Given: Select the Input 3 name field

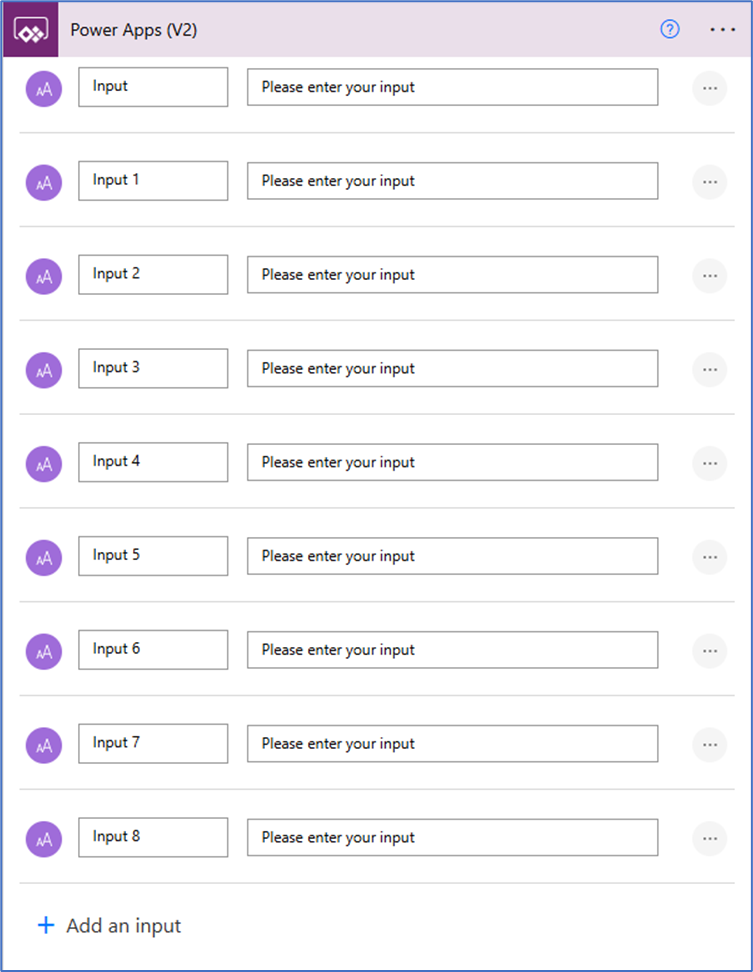Looking at the screenshot, I should 153,368.
